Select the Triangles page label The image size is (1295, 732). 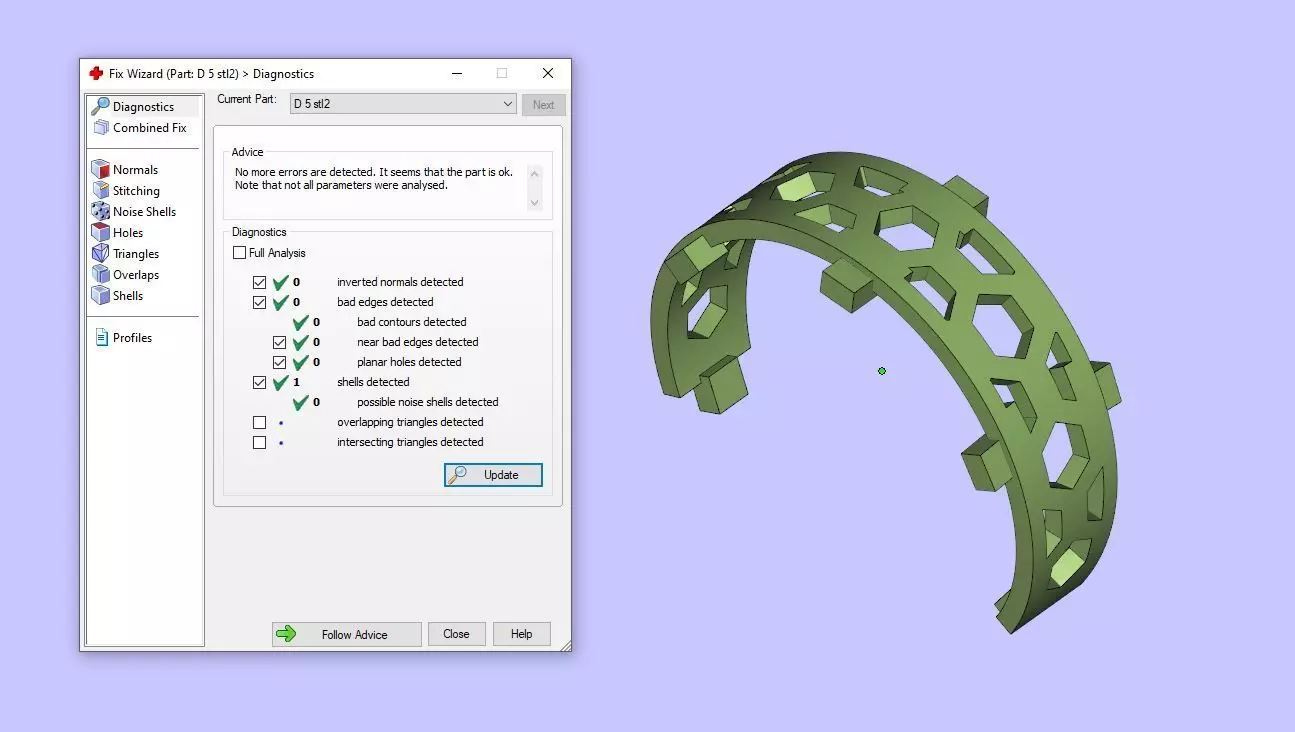pos(136,254)
